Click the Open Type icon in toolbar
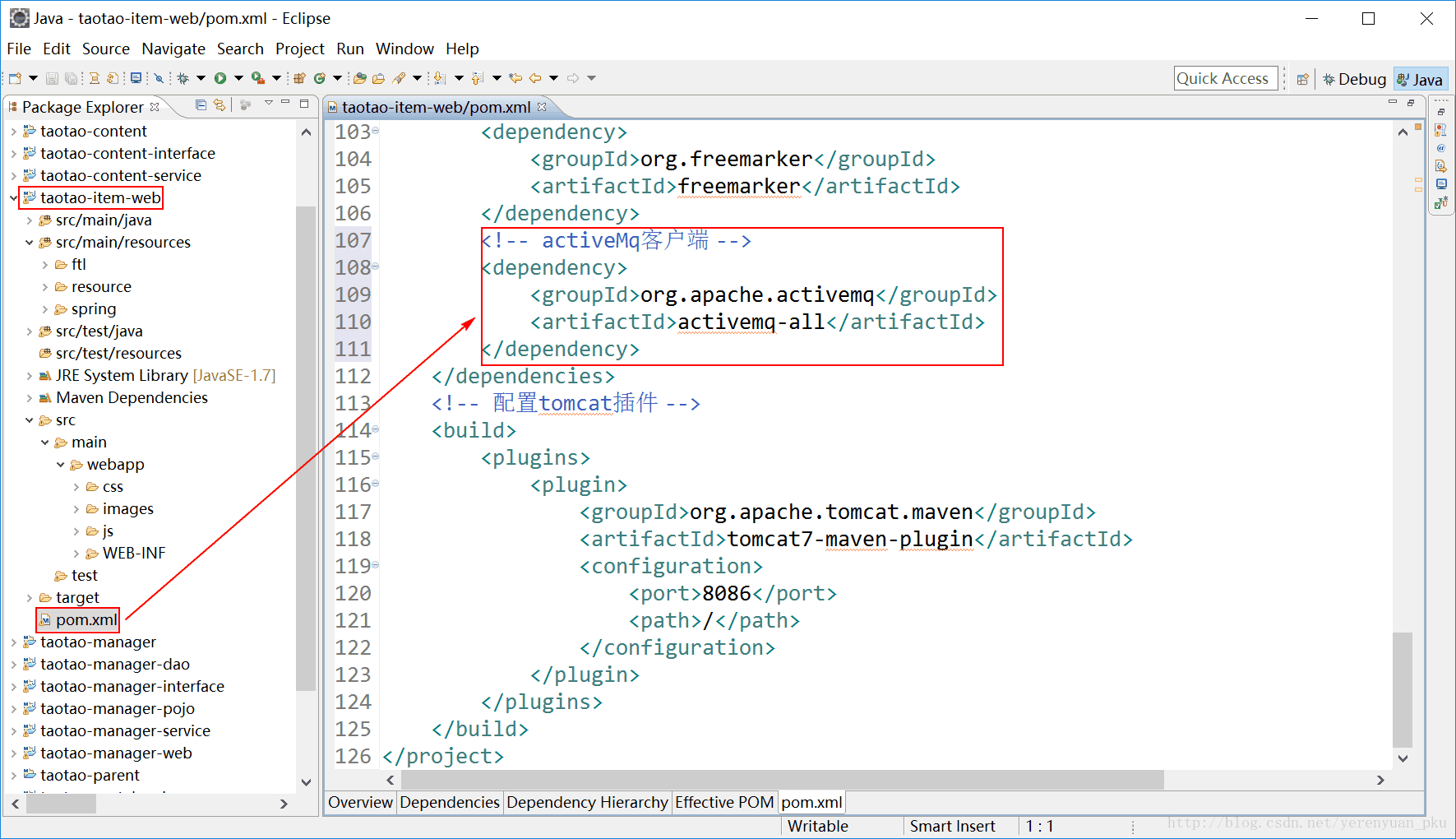Viewport: 1456px width, 839px height. tap(359, 78)
